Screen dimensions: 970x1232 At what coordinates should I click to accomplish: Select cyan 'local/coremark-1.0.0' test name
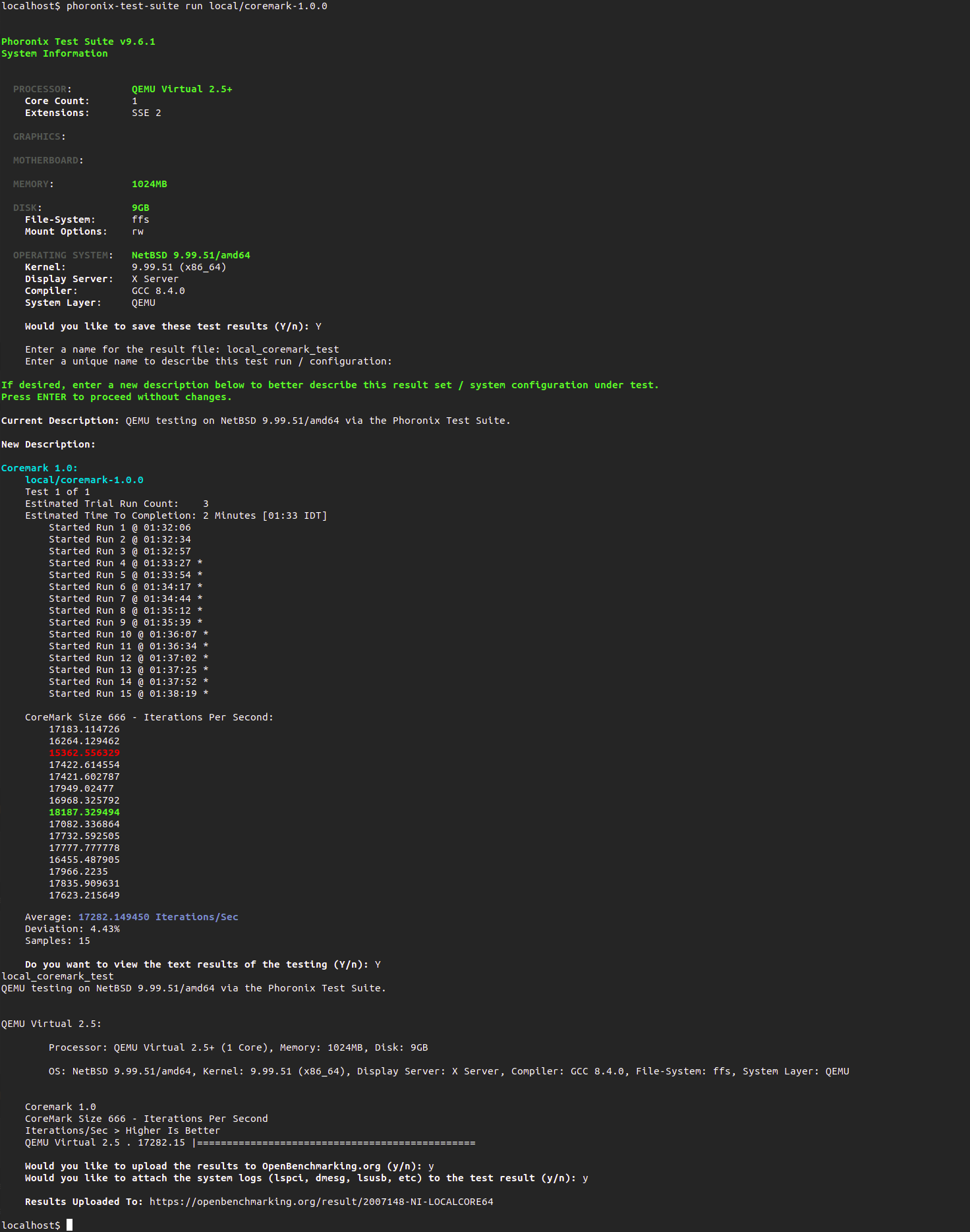(84, 480)
